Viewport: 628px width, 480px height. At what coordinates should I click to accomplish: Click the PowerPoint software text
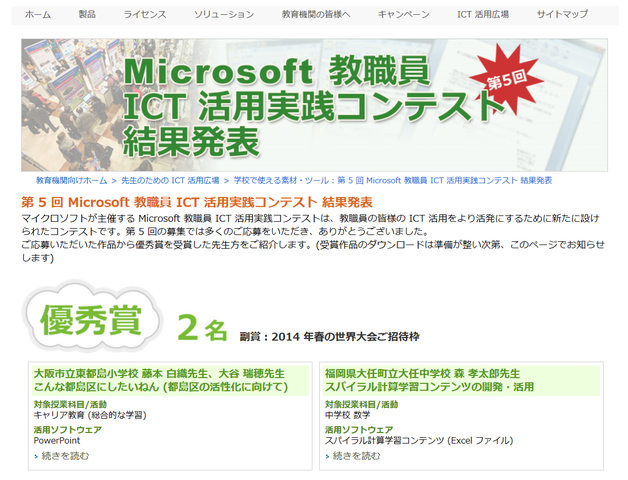[57, 440]
